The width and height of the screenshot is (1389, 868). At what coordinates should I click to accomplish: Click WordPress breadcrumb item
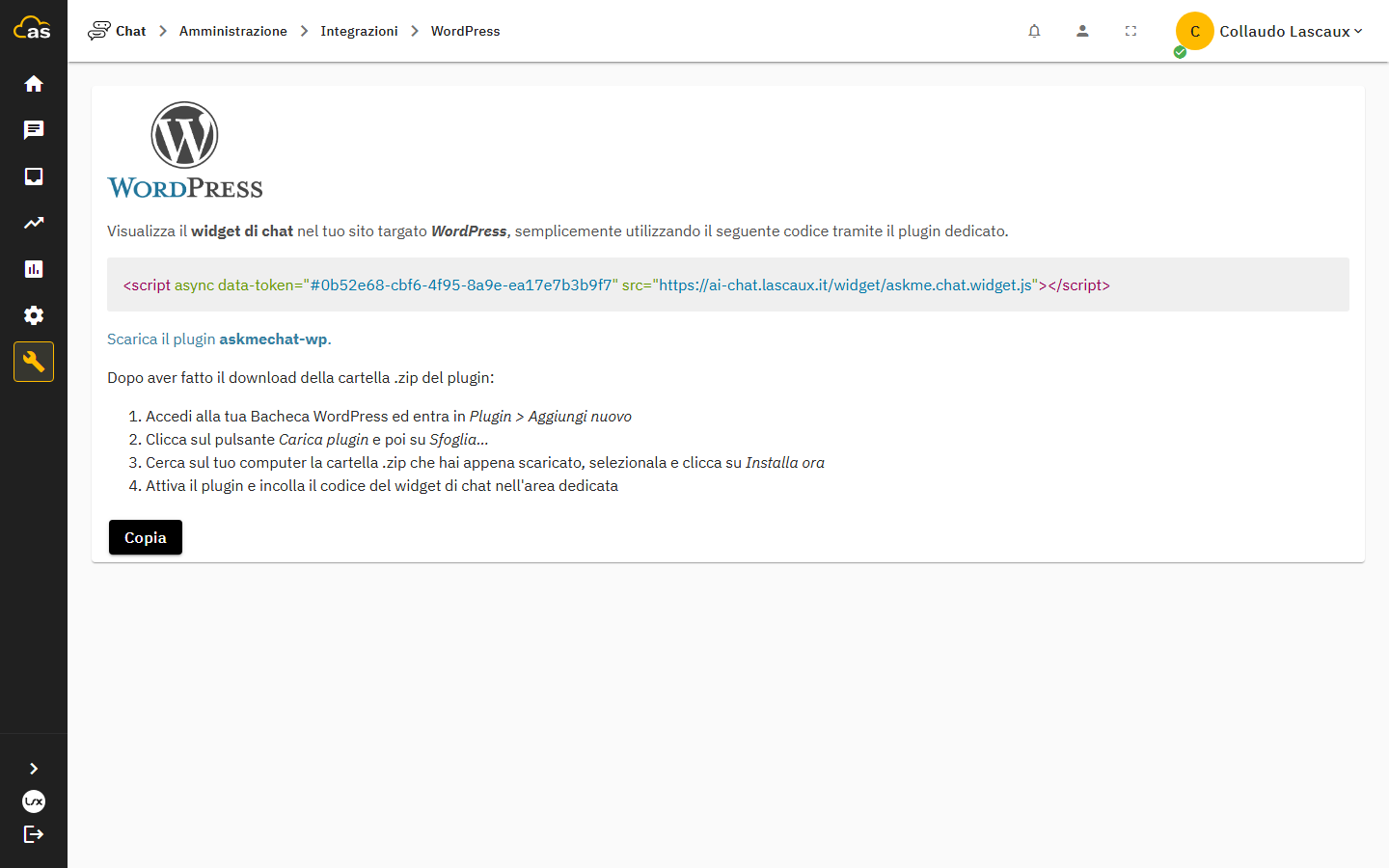click(465, 31)
